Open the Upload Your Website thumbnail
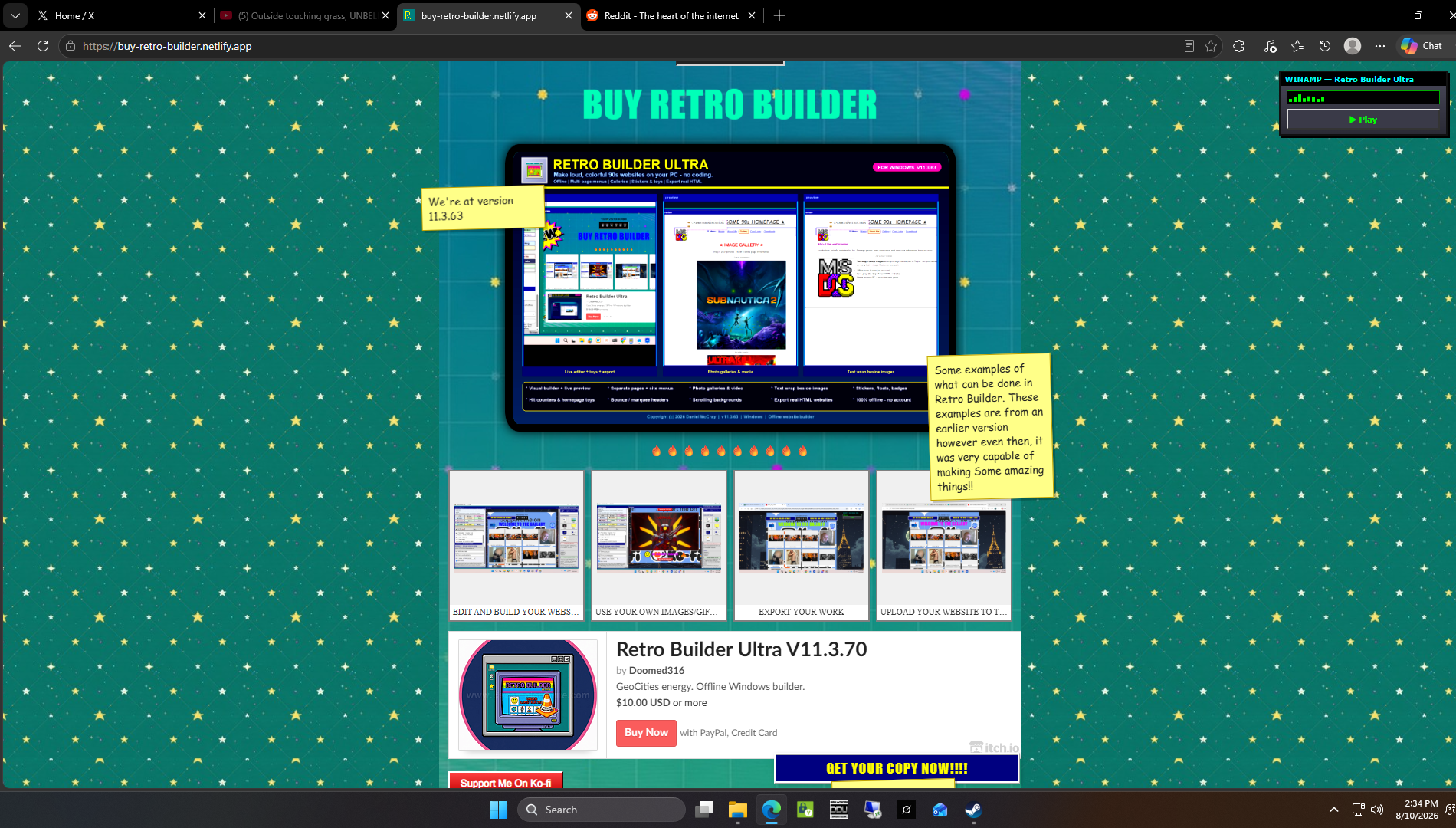Viewport: 1456px width, 828px height. coord(944,545)
